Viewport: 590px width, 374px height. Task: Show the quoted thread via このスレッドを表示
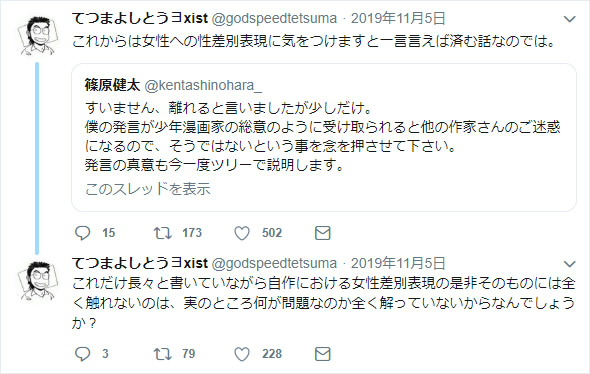148,189
